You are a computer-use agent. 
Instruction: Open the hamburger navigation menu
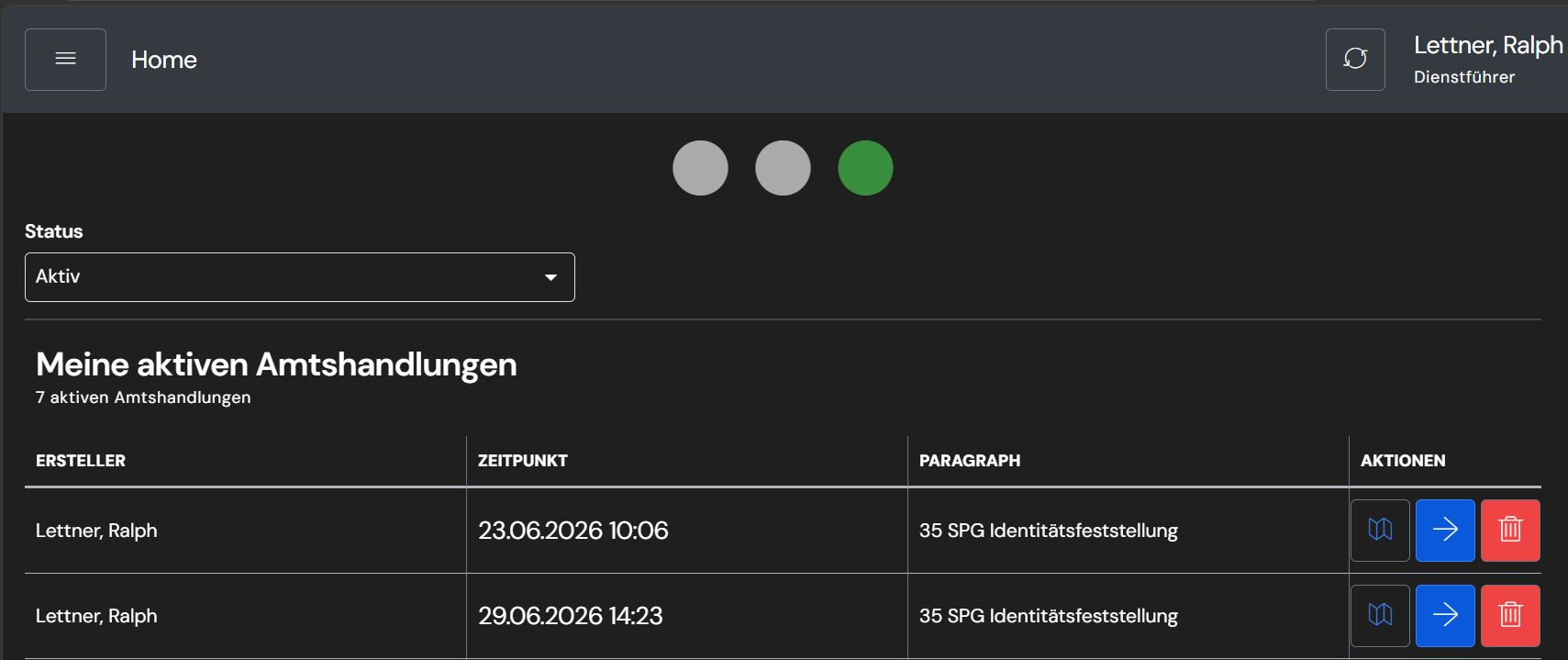(65, 60)
